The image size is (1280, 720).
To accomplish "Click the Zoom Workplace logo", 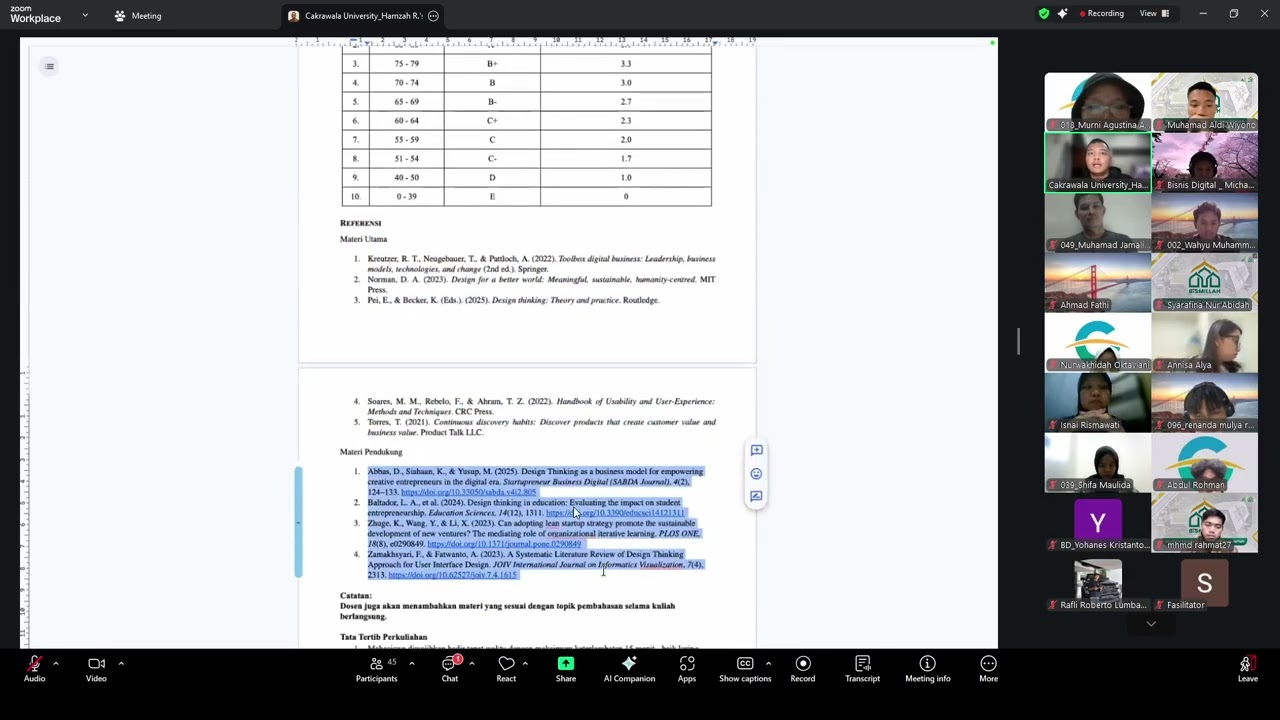I will coord(35,15).
